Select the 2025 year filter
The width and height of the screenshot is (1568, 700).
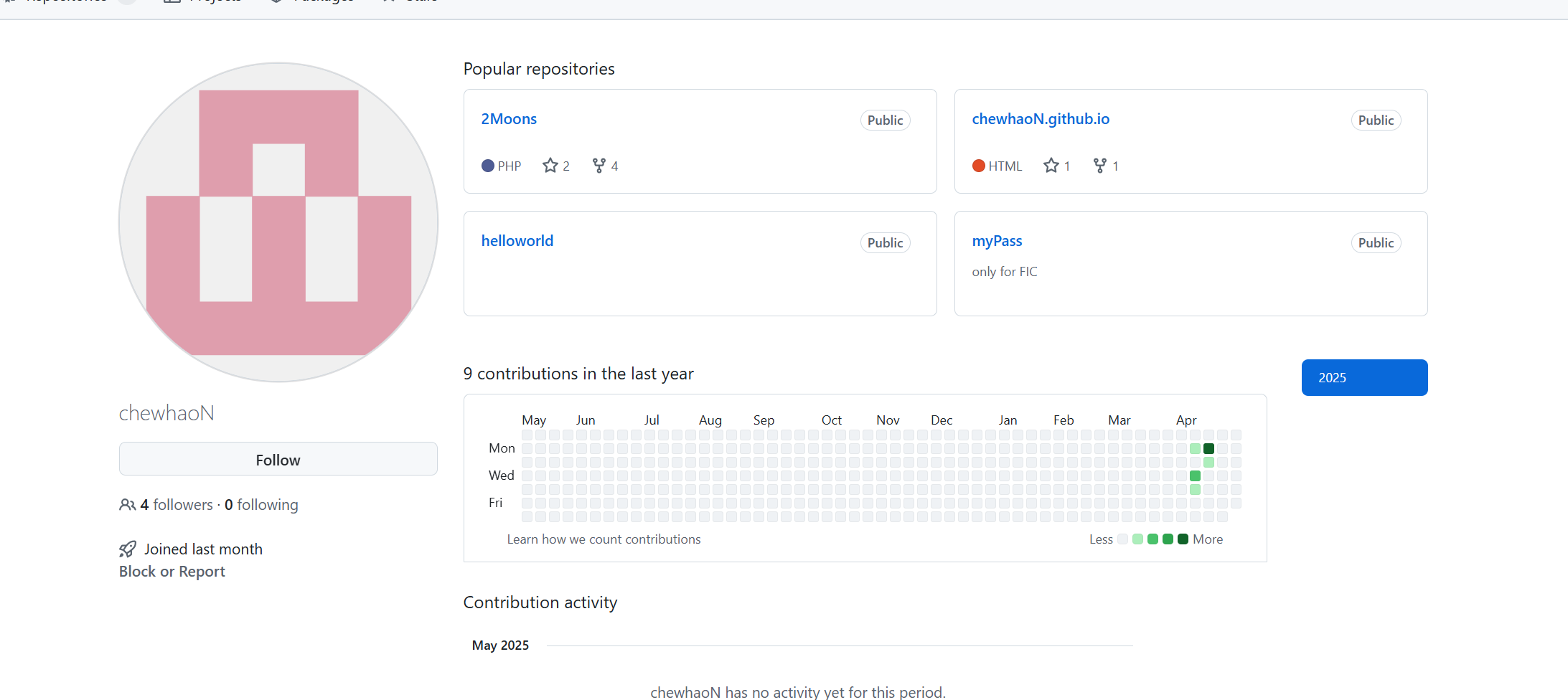tap(1364, 377)
